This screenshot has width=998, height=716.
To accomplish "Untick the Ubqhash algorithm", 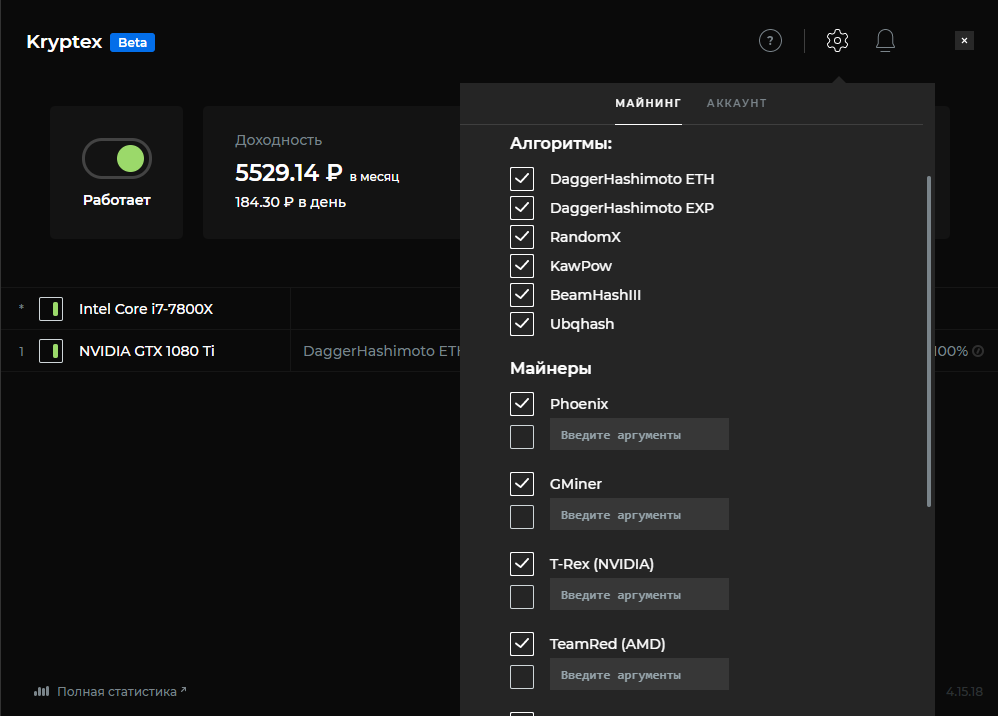I will click(x=522, y=324).
